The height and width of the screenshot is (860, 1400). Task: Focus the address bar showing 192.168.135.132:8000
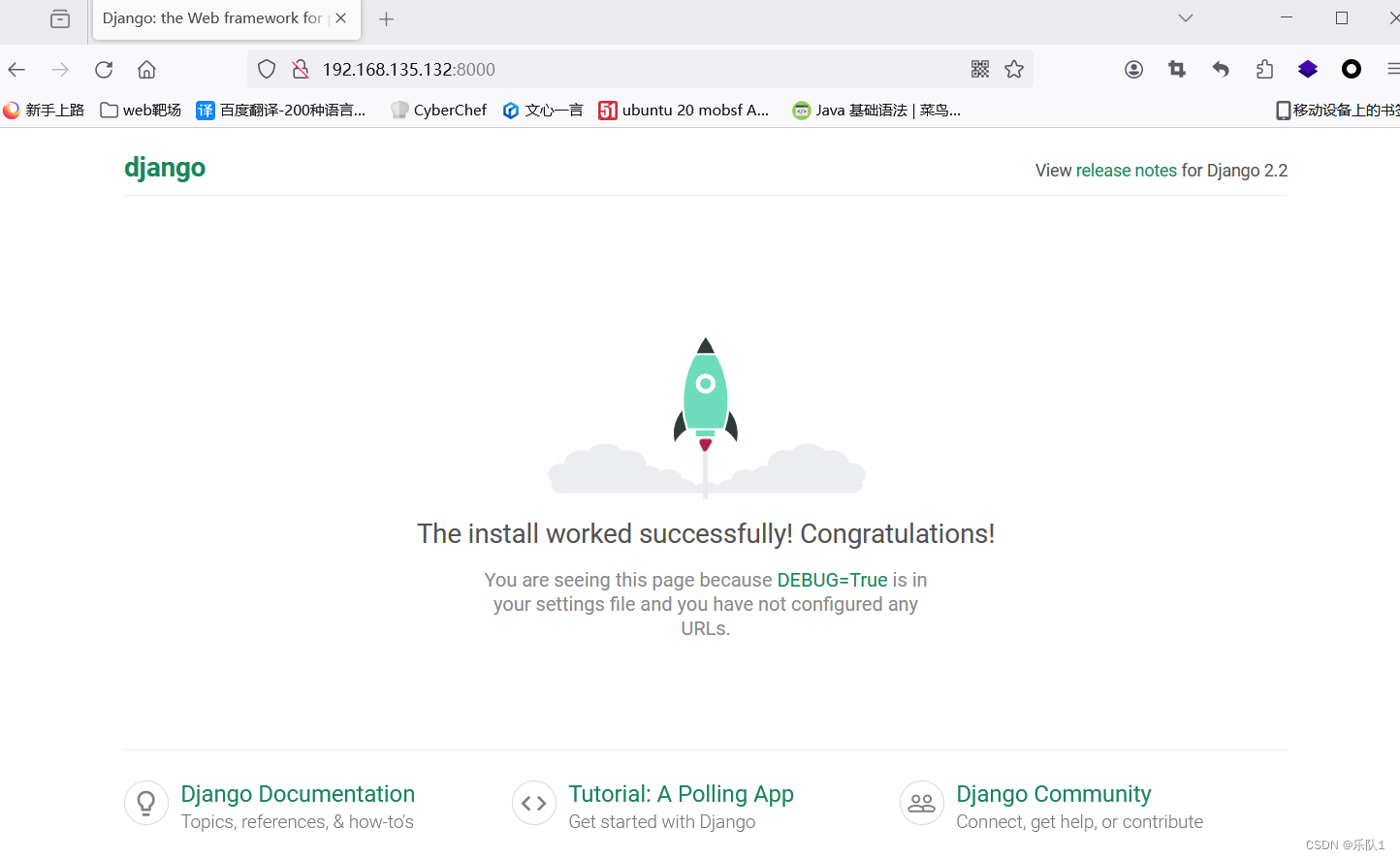(640, 69)
